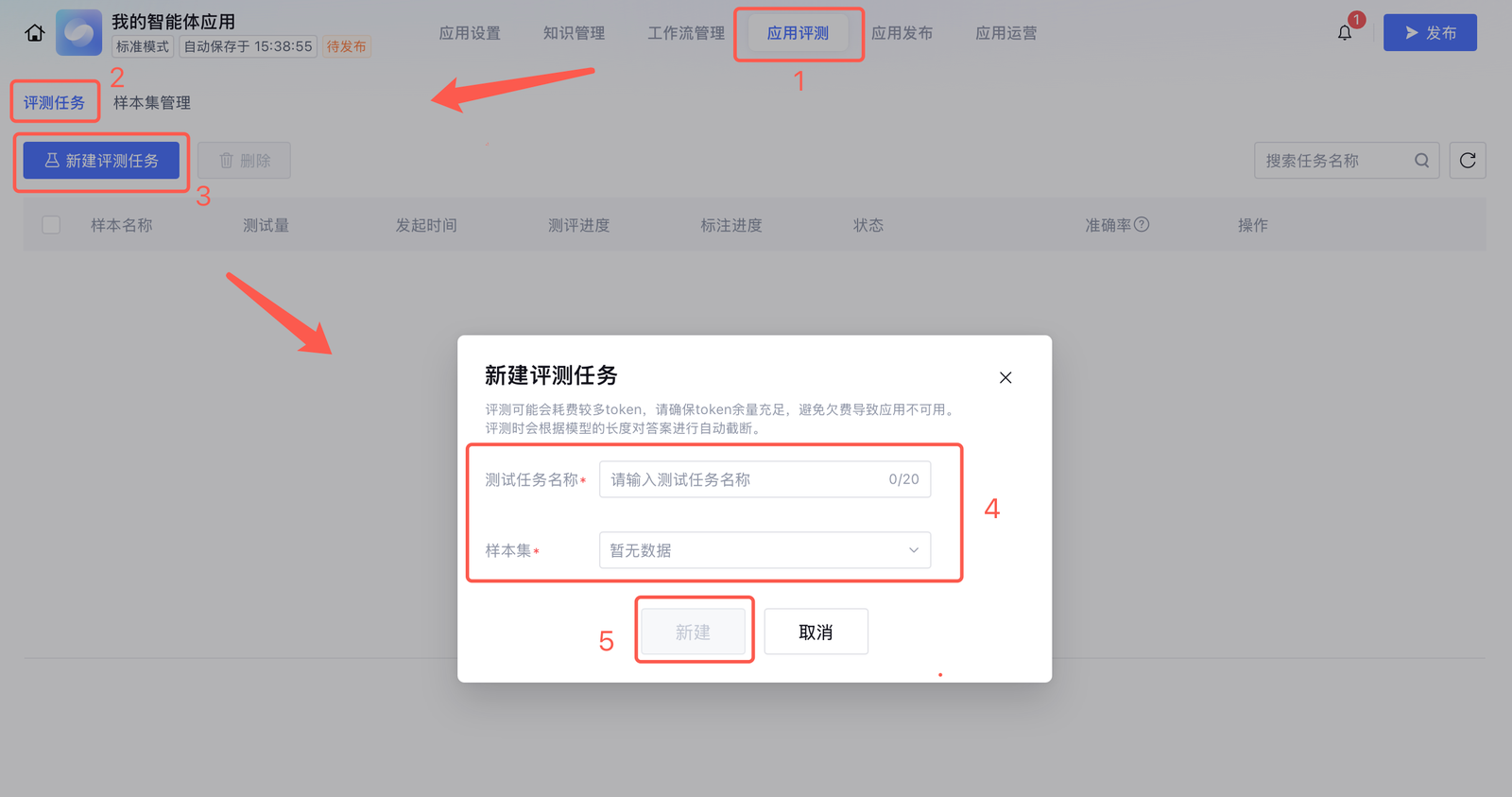Select the 样本集管理 sub-tab
Image resolution: width=1512 pixels, height=797 pixels.
152,103
